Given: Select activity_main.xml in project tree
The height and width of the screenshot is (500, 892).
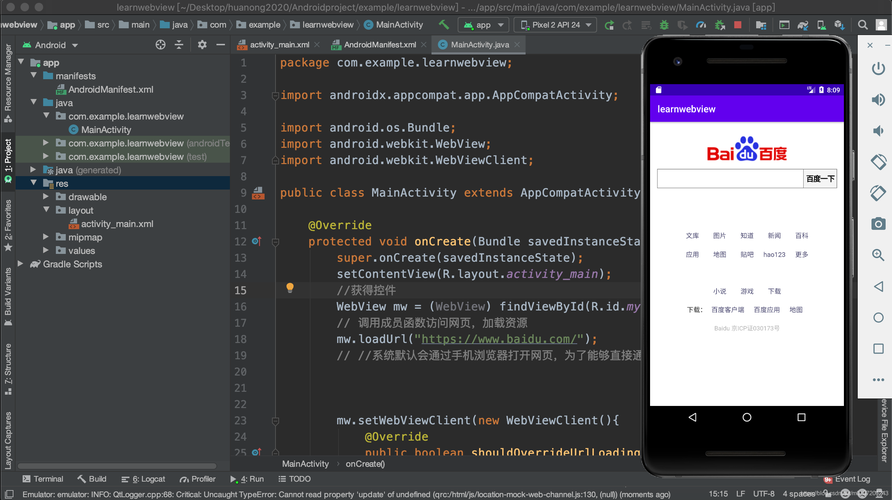Looking at the screenshot, I should click(110, 224).
